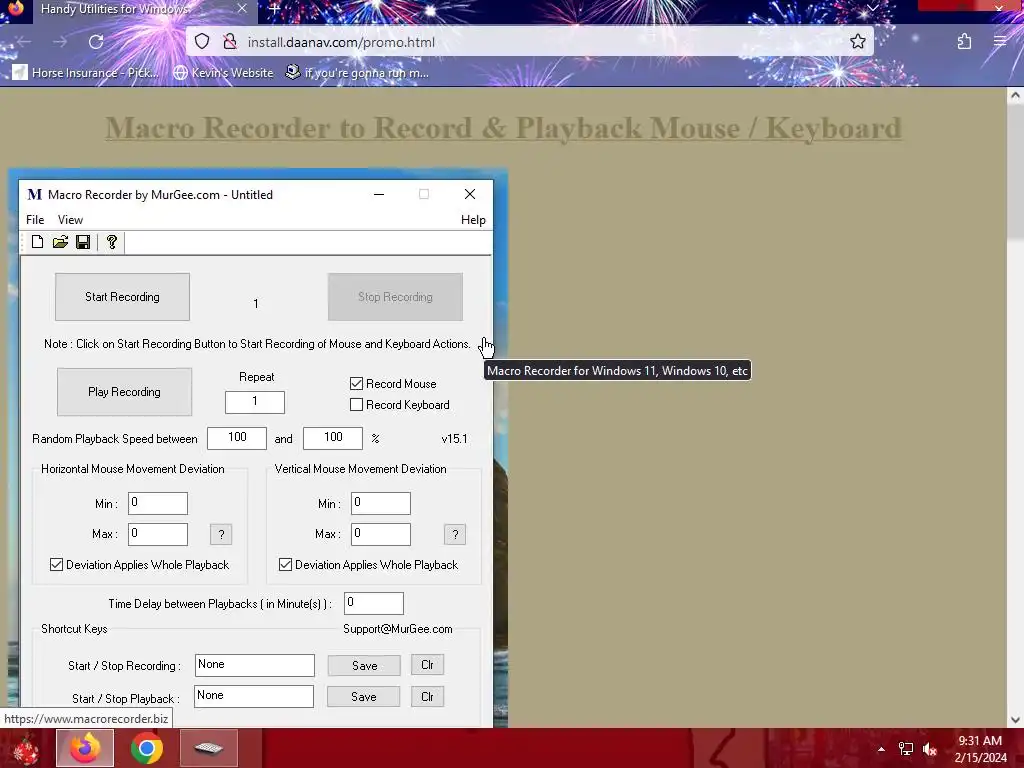The width and height of the screenshot is (1024, 768).
Task: Click the Vertical deviation Min field
Action: pos(381,504)
